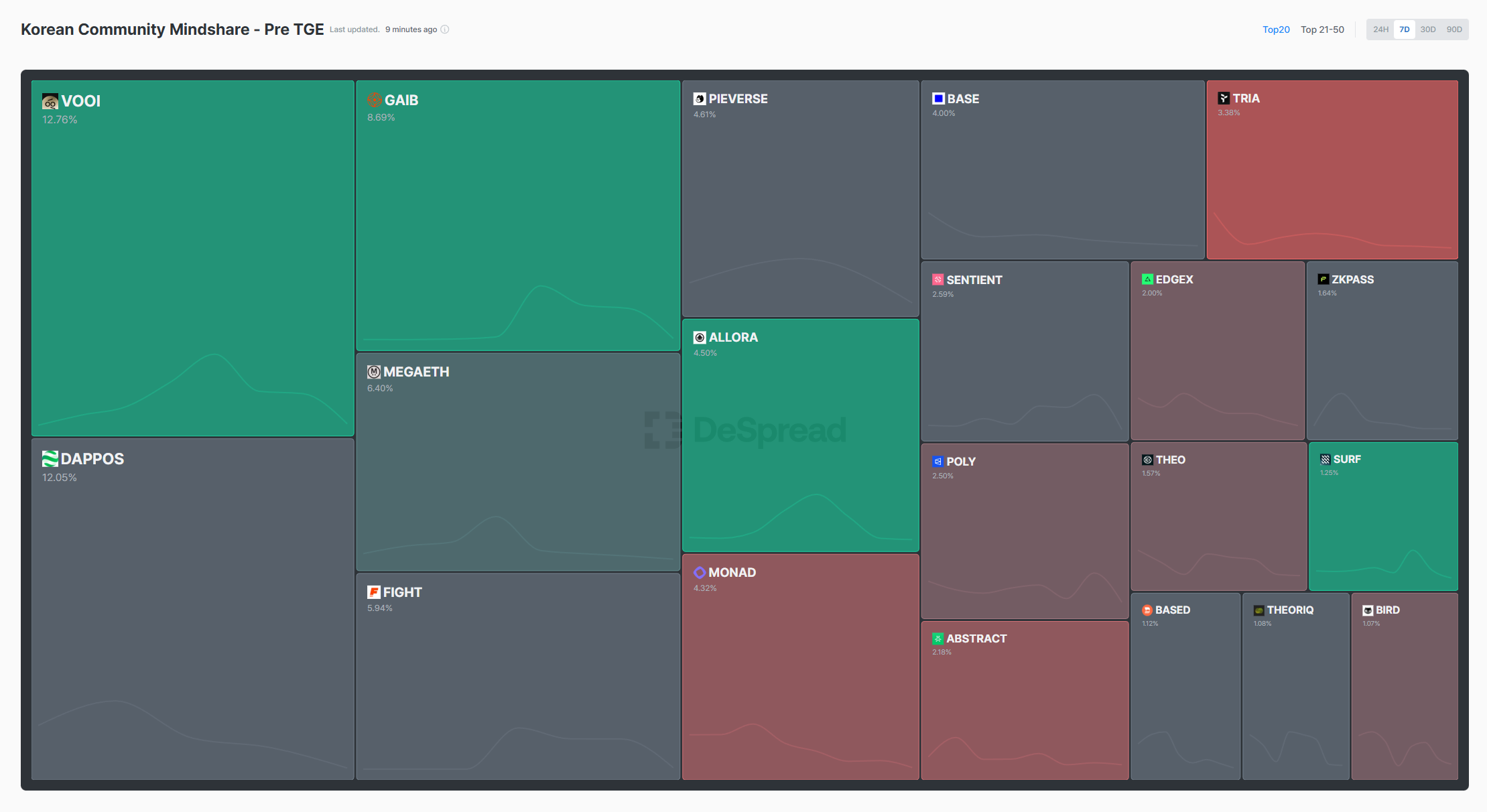The image size is (1487, 812).
Task: Click the FIGHT red logo icon
Action: point(374,592)
